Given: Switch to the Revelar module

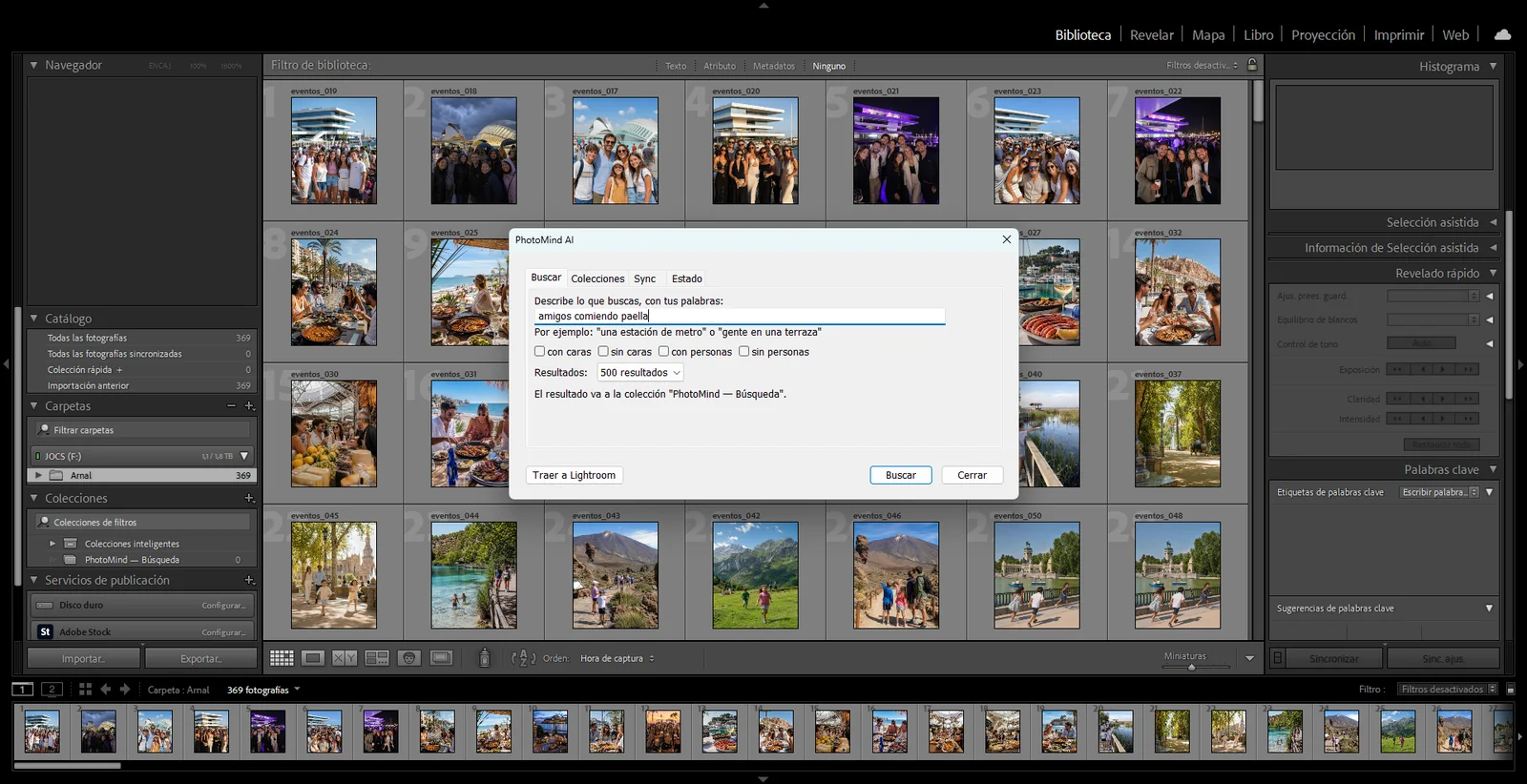Looking at the screenshot, I should (1152, 34).
